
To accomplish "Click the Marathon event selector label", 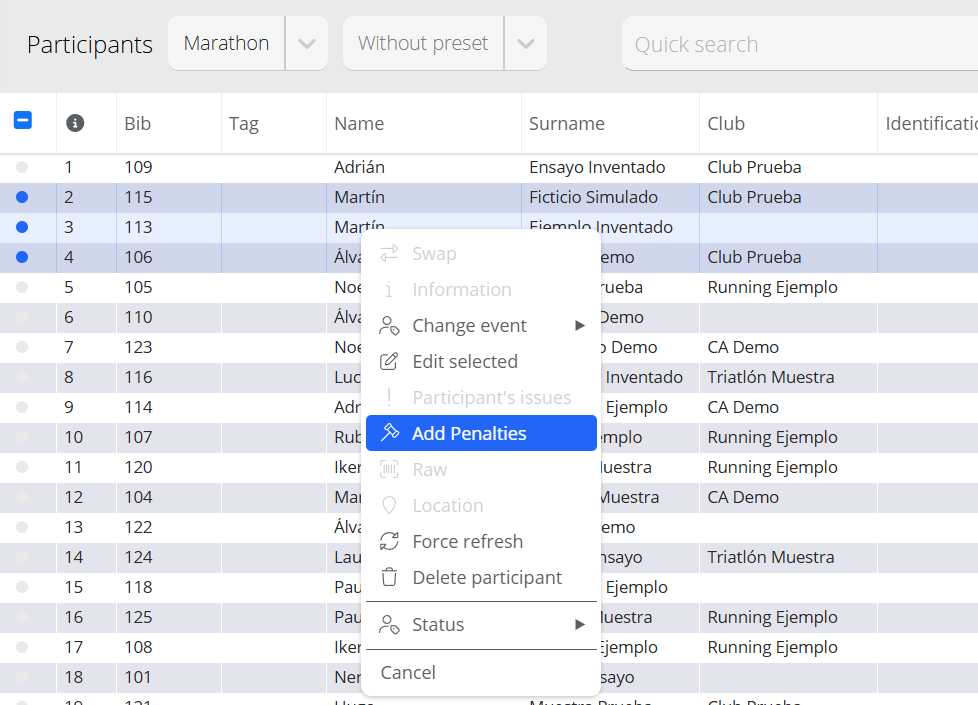I will (226, 43).
